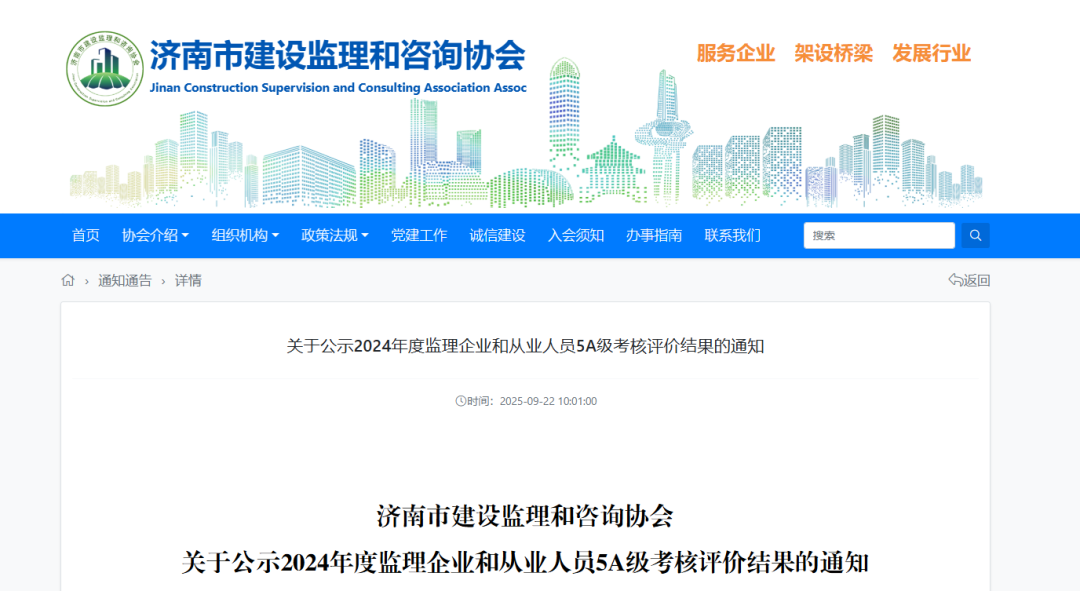The height and width of the screenshot is (591, 1080).
Task: Click the magnifier search button
Action: point(975,236)
